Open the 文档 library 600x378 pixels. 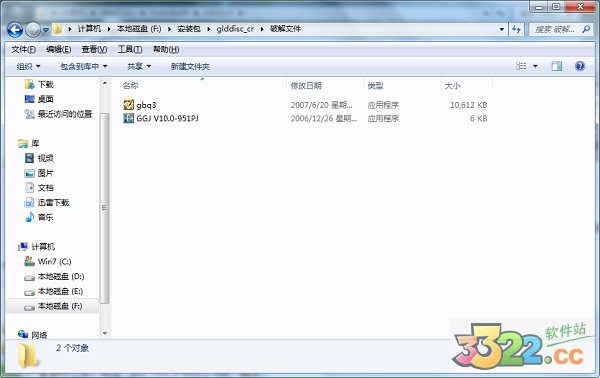click(x=46, y=187)
